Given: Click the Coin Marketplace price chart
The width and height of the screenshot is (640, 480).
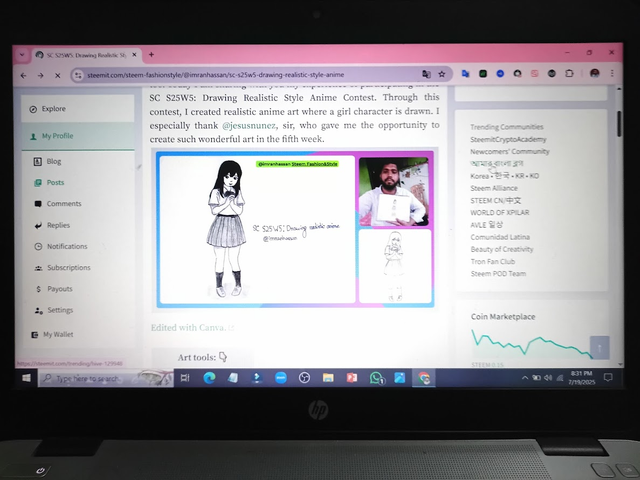Looking at the screenshot, I should pyautogui.click(x=532, y=344).
